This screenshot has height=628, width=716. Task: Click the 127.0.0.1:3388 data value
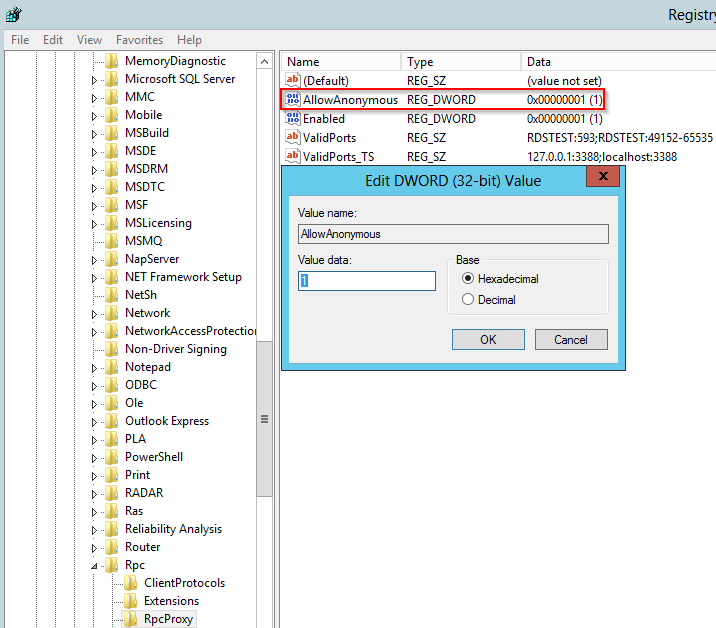[x=602, y=157]
